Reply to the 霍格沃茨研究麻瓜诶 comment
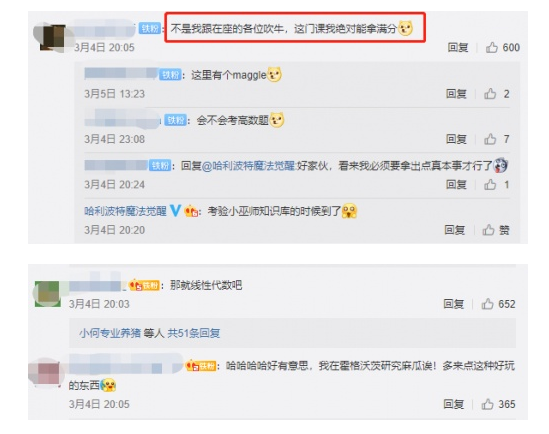The image size is (549, 434). [454, 404]
